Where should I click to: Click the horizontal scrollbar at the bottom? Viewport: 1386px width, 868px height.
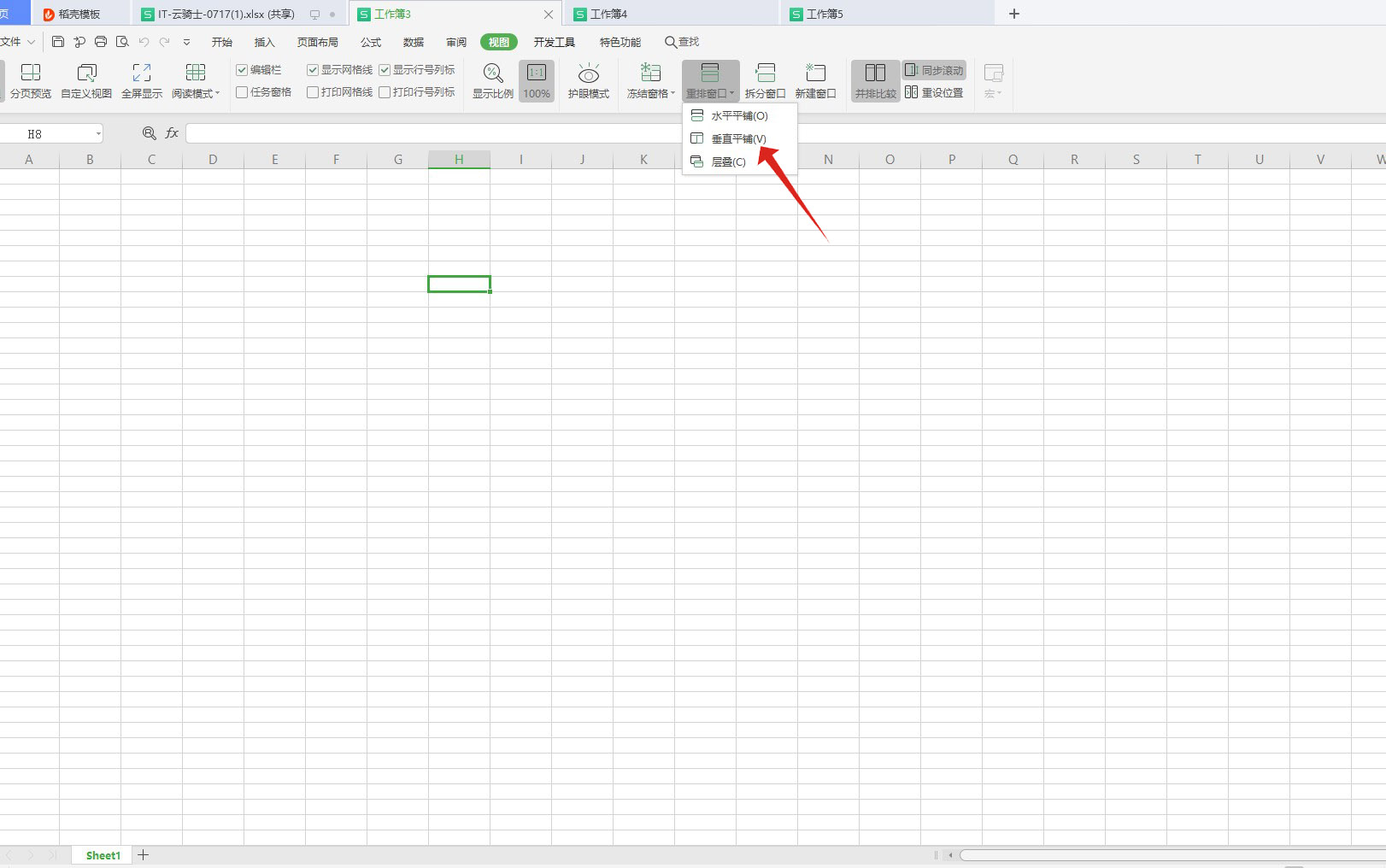coord(1172,854)
